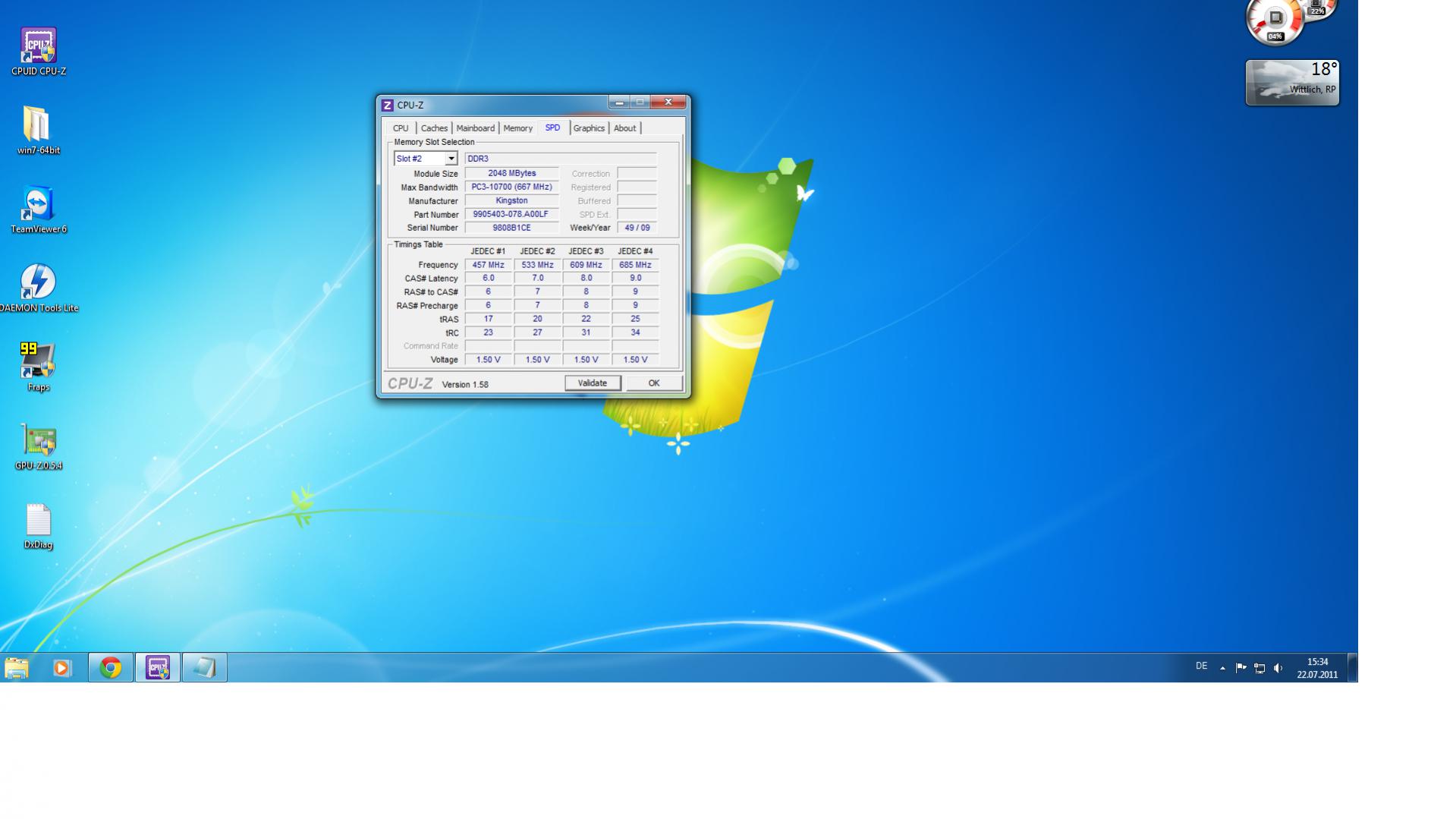Show hidden tray icons arrow

click(x=1222, y=668)
